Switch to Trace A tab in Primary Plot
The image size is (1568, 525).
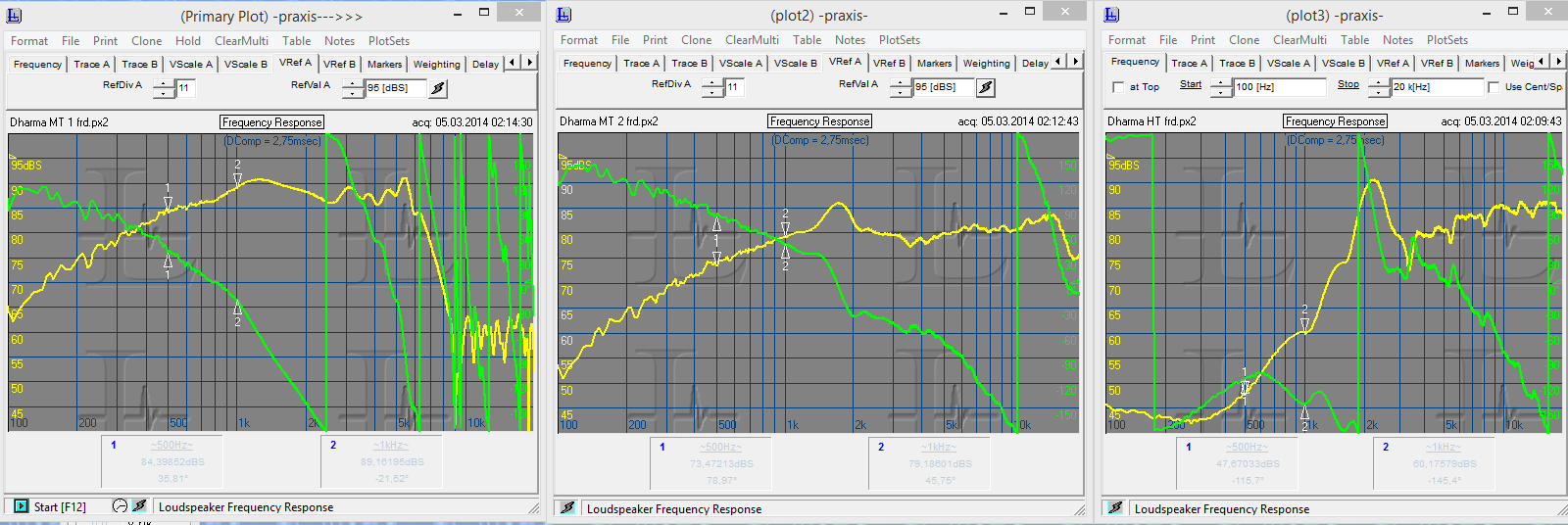point(92,65)
